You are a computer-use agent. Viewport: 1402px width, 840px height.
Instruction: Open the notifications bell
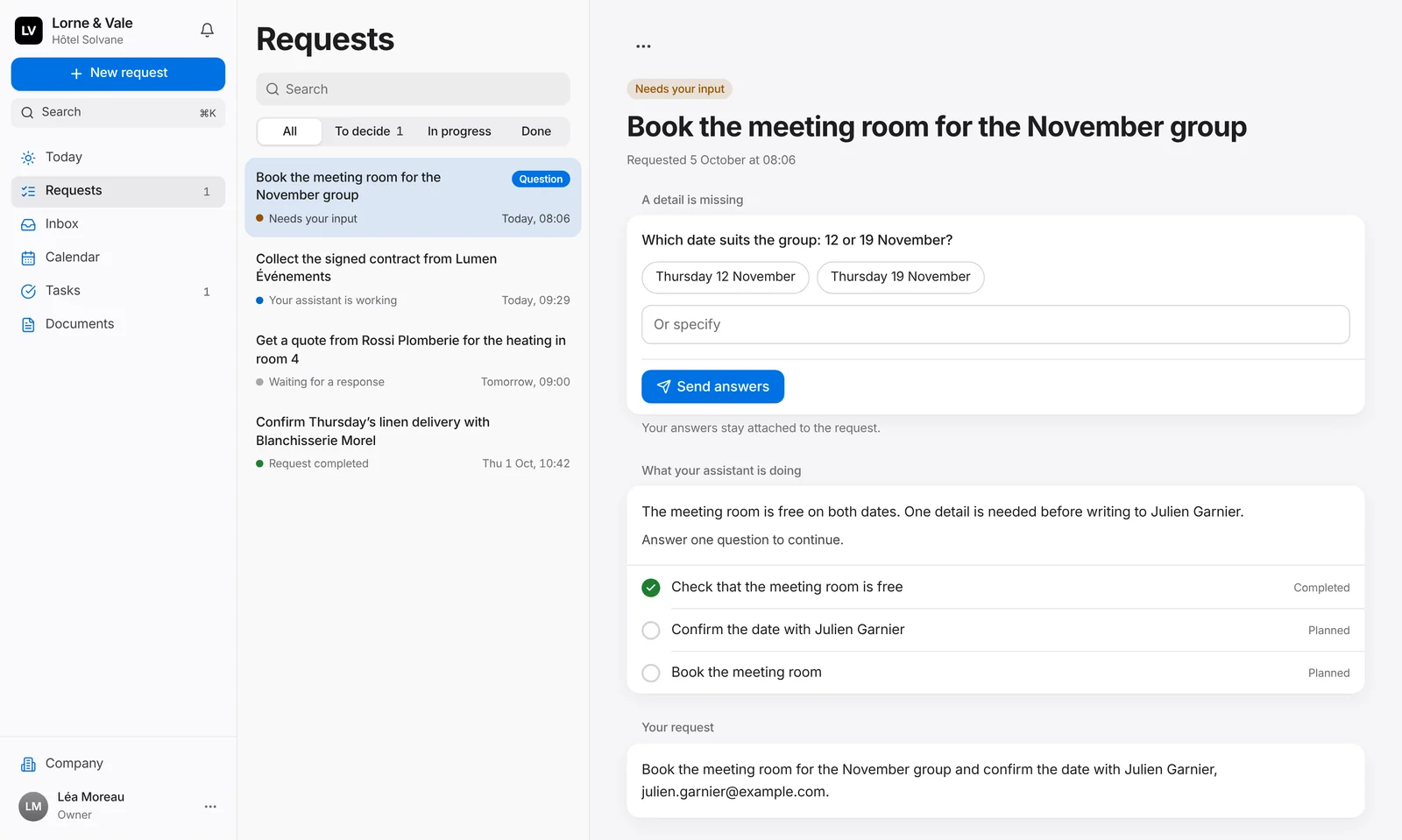coord(207,30)
